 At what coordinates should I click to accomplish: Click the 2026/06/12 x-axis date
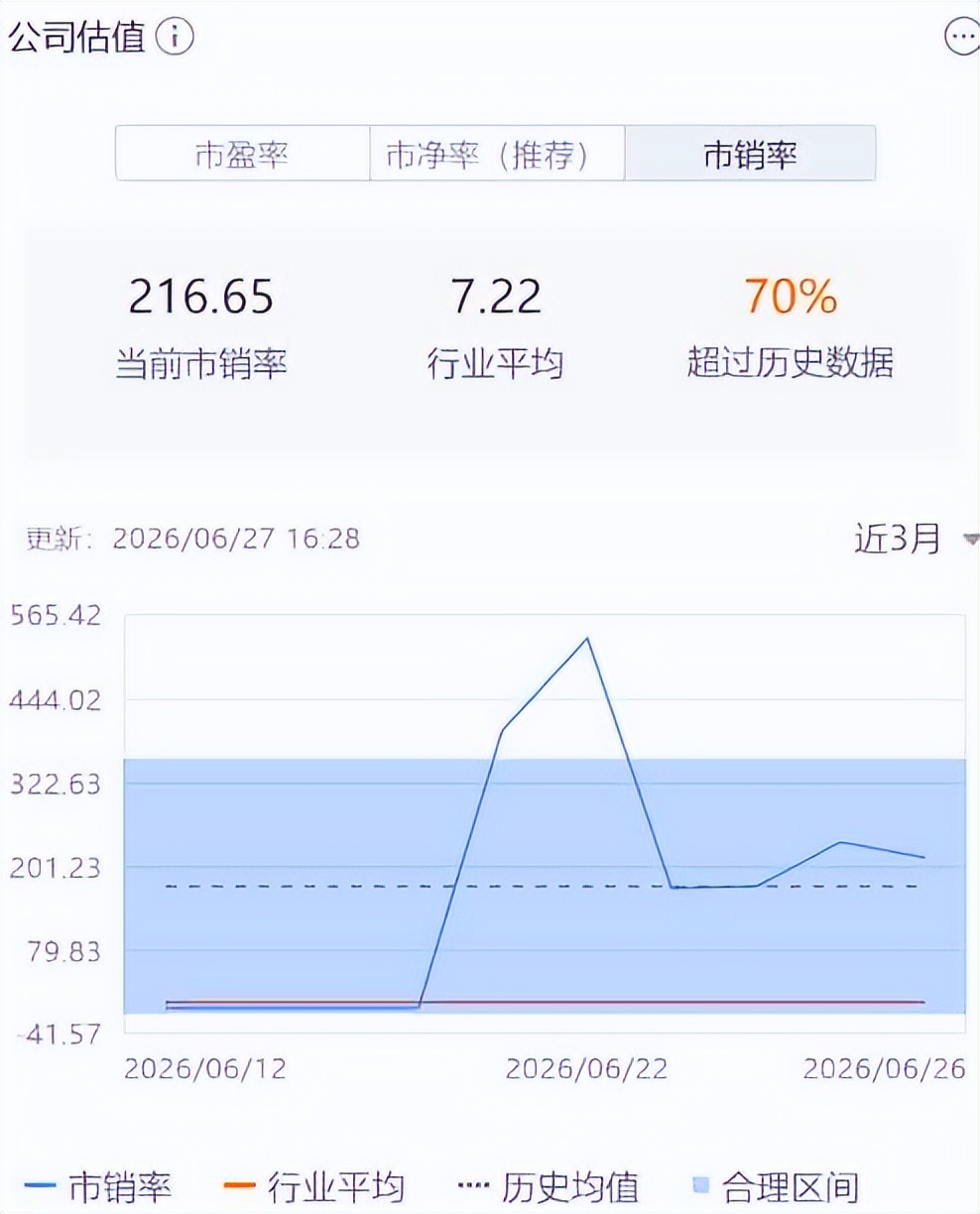[205, 1068]
